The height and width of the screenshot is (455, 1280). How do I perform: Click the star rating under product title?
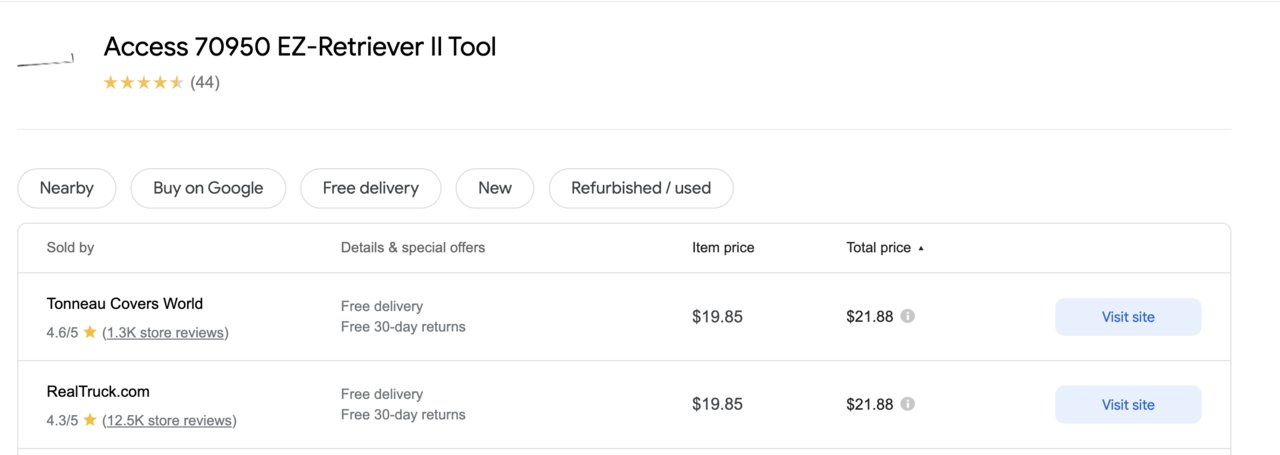click(143, 82)
